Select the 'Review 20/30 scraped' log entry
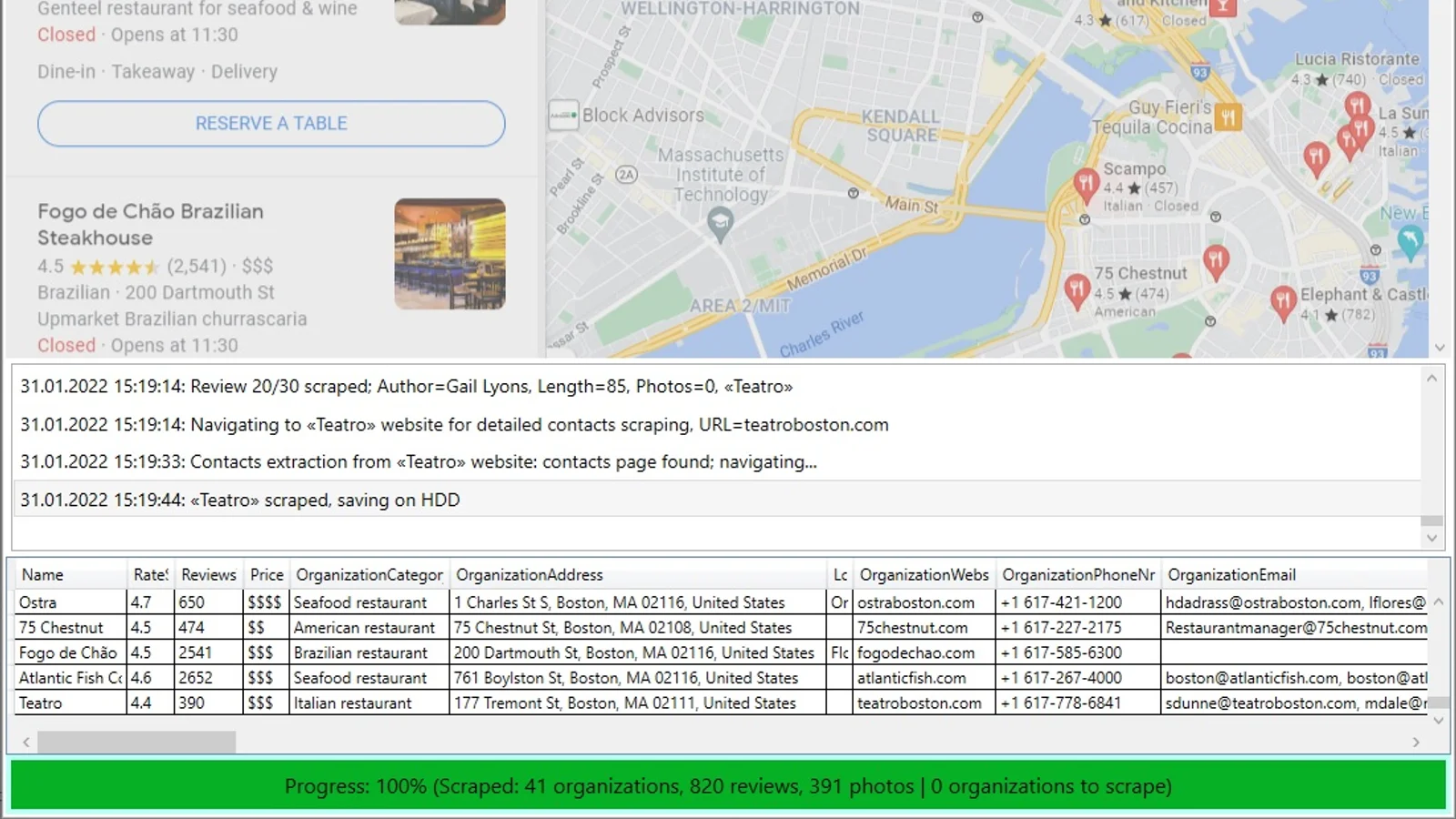Image resolution: width=1456 pixels, height=819 pixels. click(x=716, y=386)
